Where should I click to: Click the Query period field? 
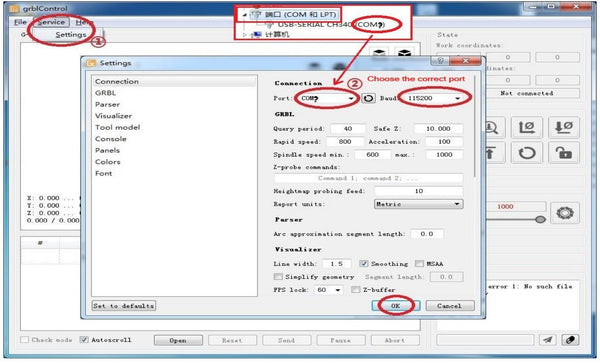(x=347, y=129)
